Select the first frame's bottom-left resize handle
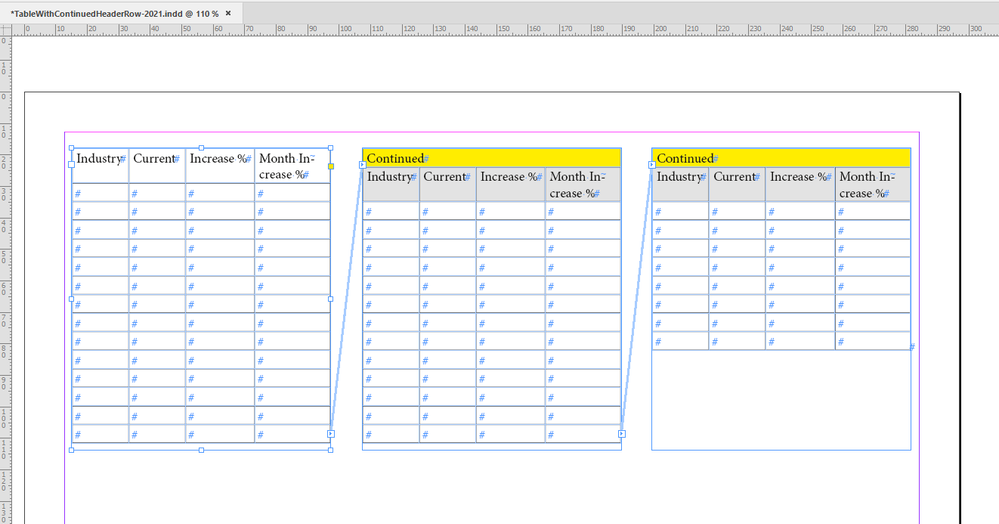 [71, 450]
